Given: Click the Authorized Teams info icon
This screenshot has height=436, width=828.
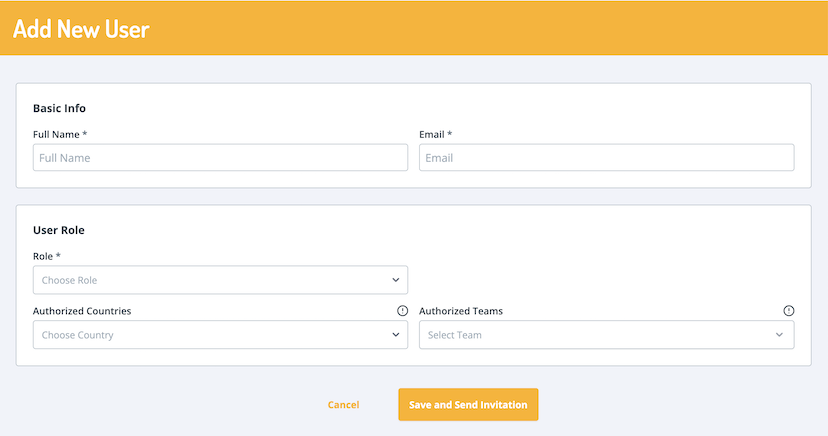Looking at the screenshot, I should point(788,311).
